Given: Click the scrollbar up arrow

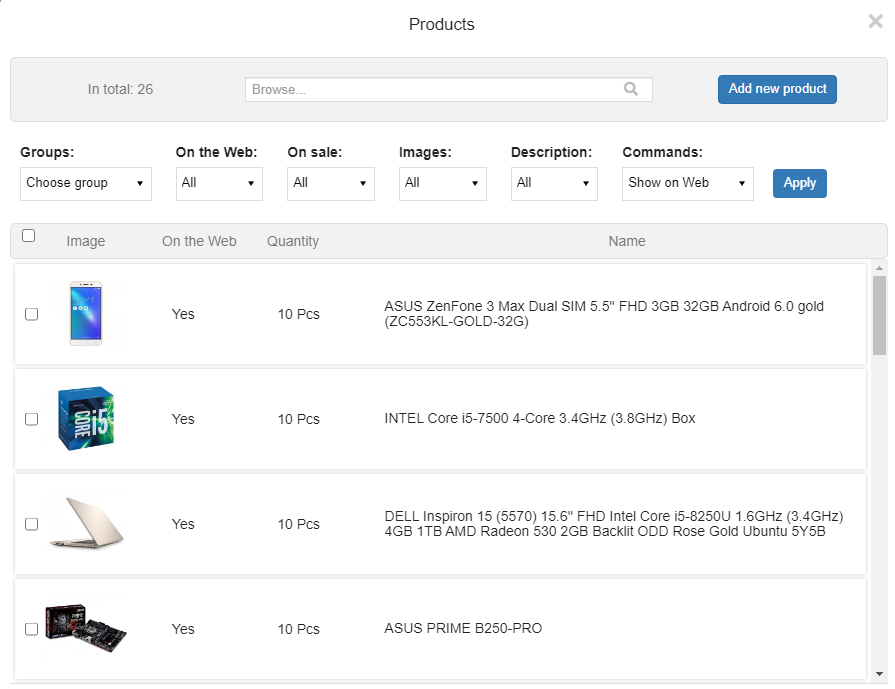Looking at the screenshot, I should click(x=879, y=268).
